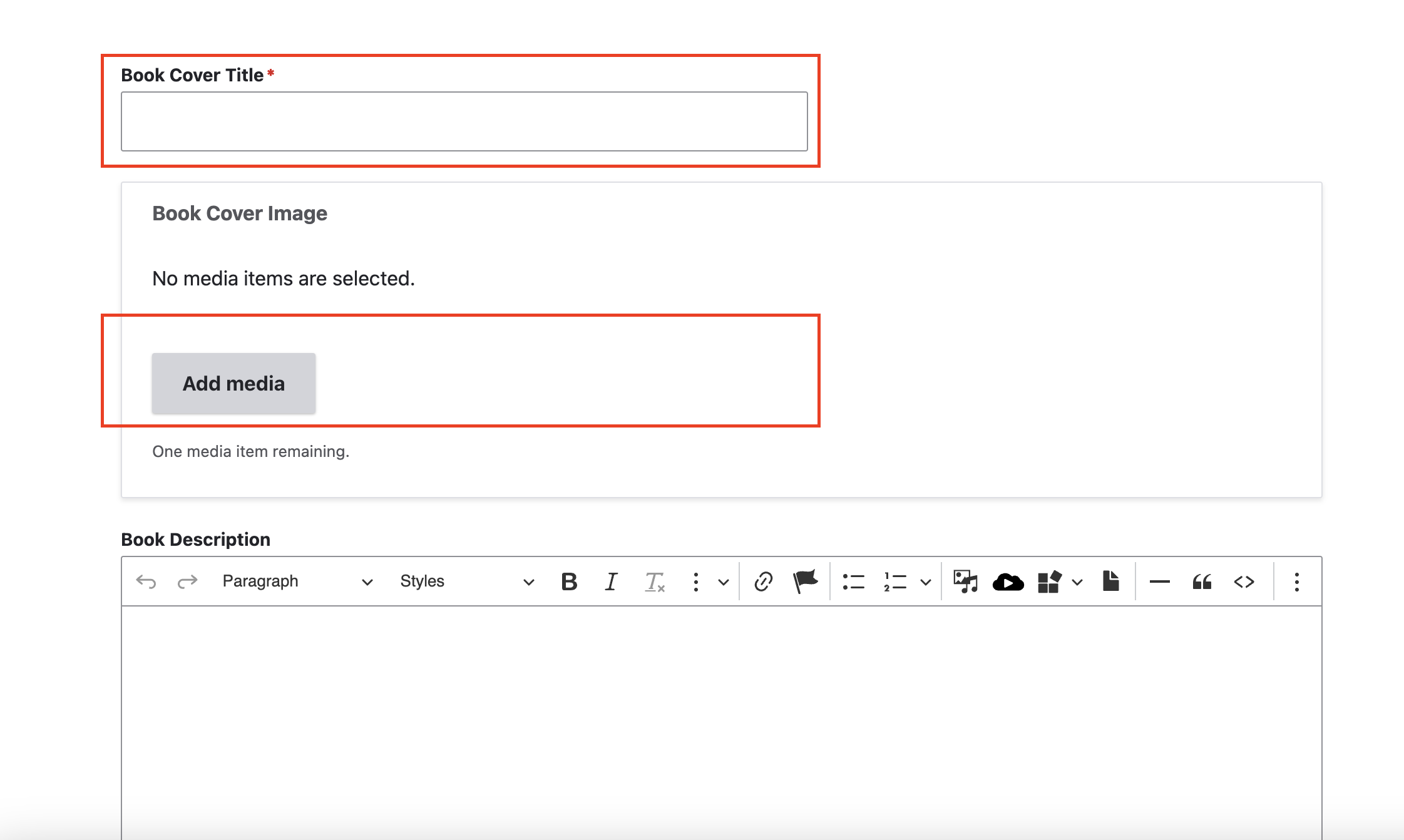The width and height of the screenshot is (1404, 840).
Task: Click the Book Cover Title input field
Action: coord(464,121)
